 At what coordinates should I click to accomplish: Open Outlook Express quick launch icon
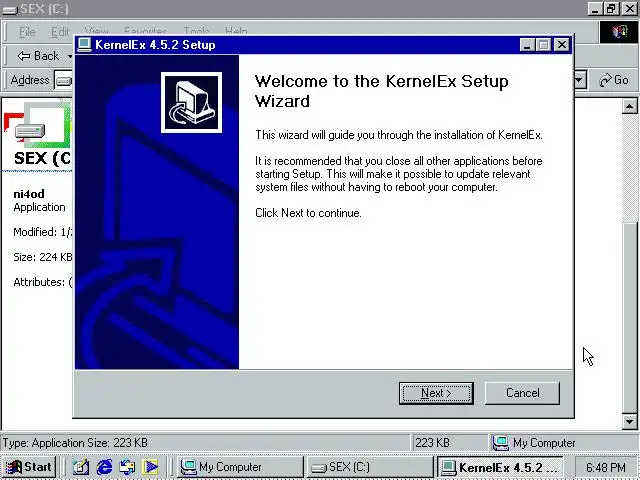(x=127, y=467)
